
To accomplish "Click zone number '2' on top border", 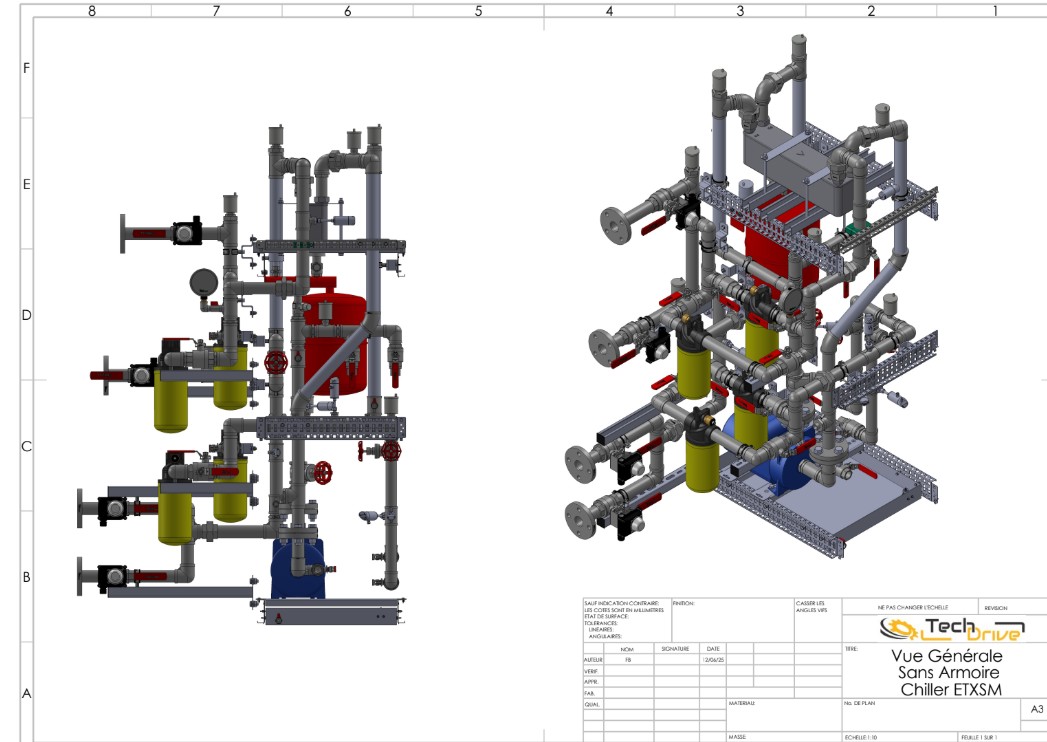I will click(x=871, y=11).
